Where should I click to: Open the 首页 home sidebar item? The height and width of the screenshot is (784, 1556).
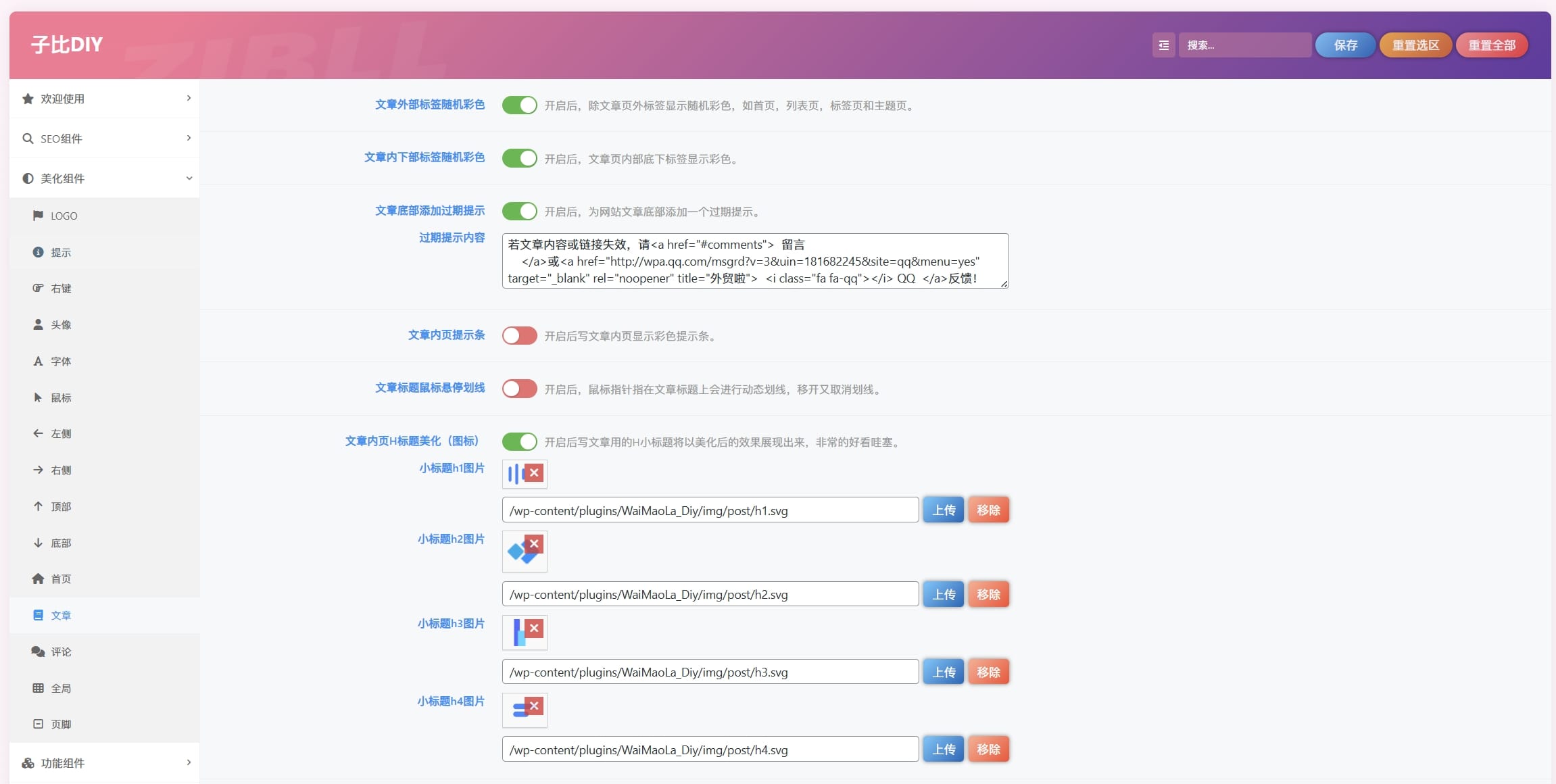click(61, 579)
